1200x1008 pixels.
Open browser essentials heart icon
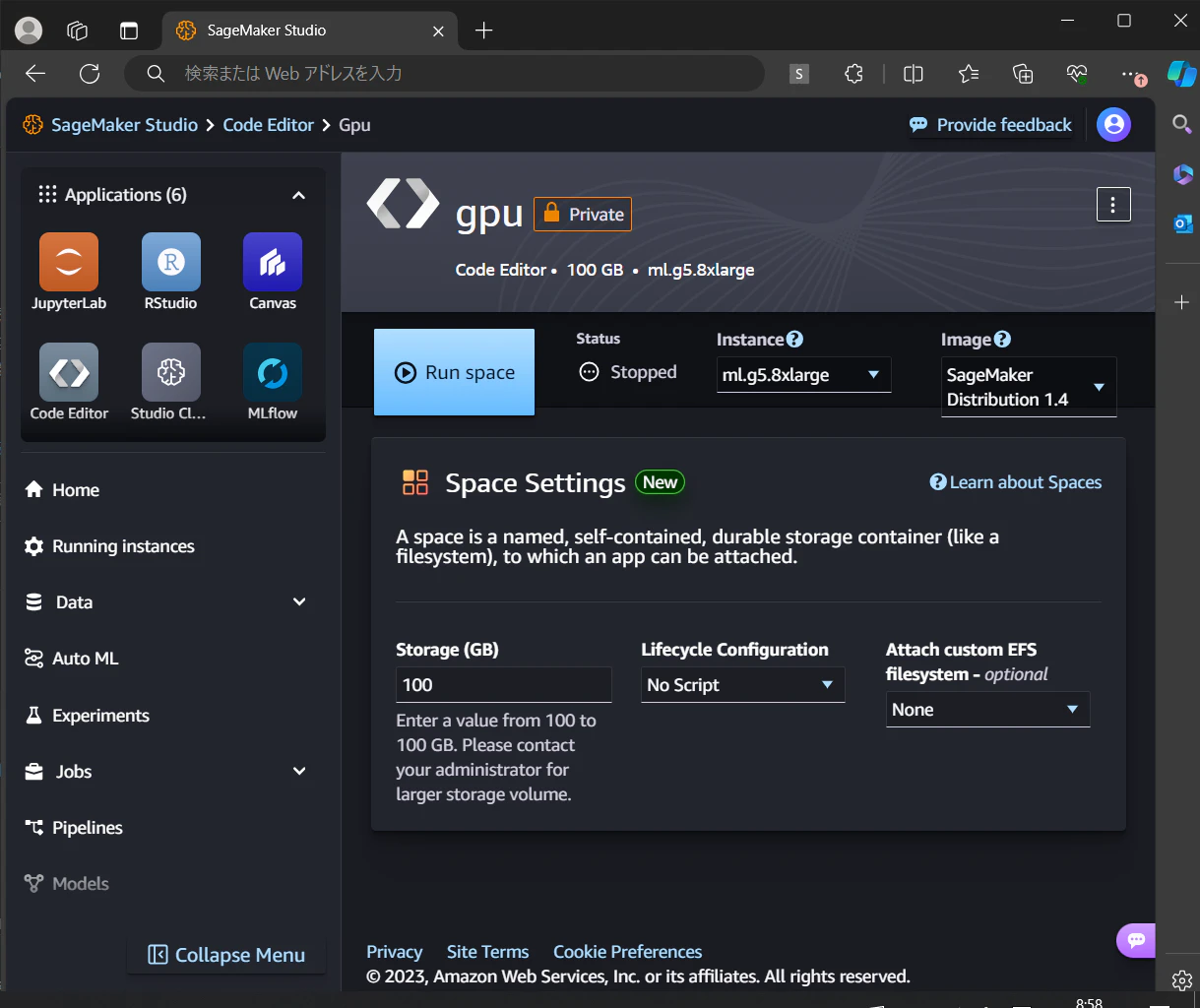(x=1077, y=74)
